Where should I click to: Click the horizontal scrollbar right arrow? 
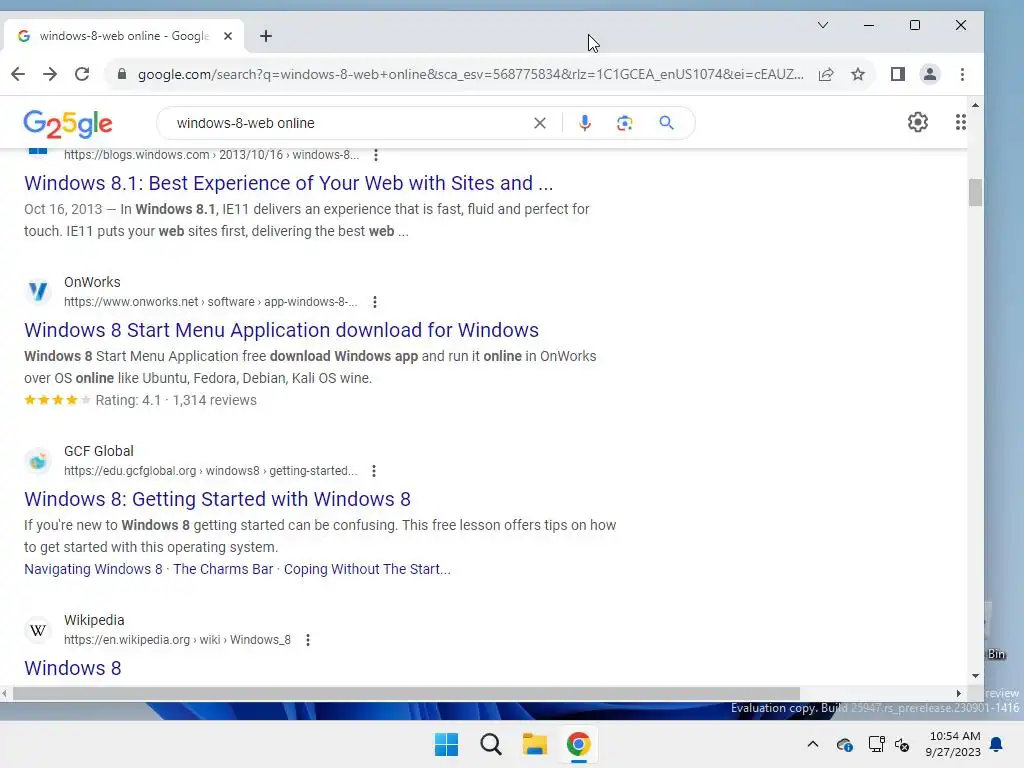coord(959,694)
